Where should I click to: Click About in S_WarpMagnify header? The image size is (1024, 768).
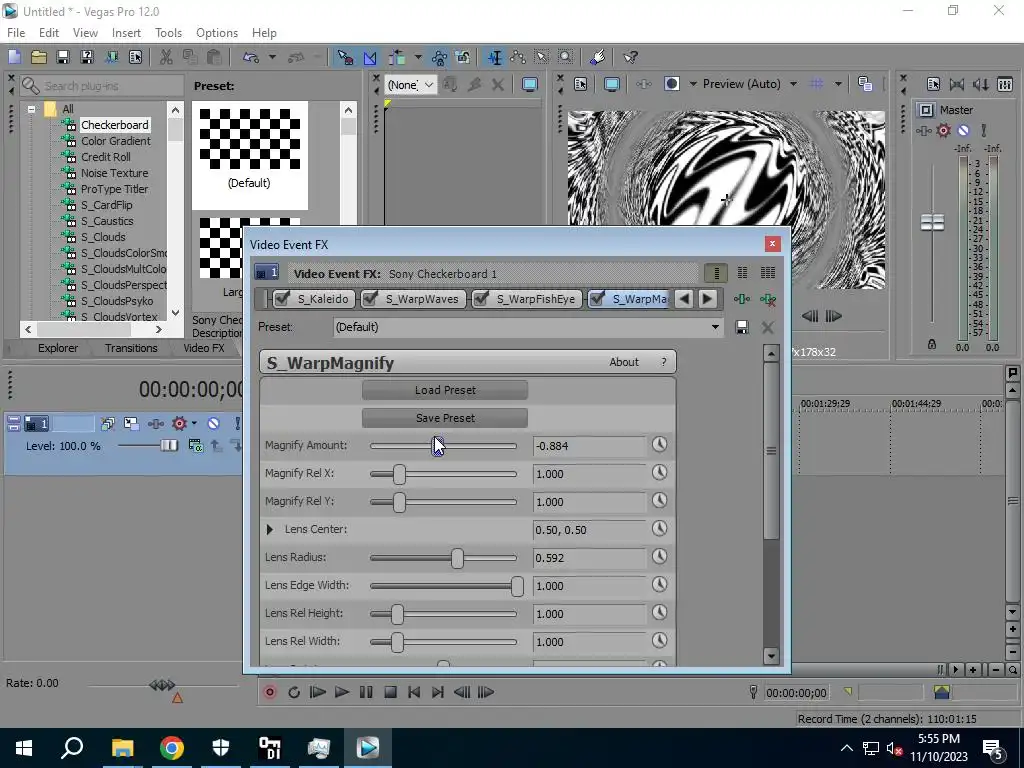click(x=624, y=362)
